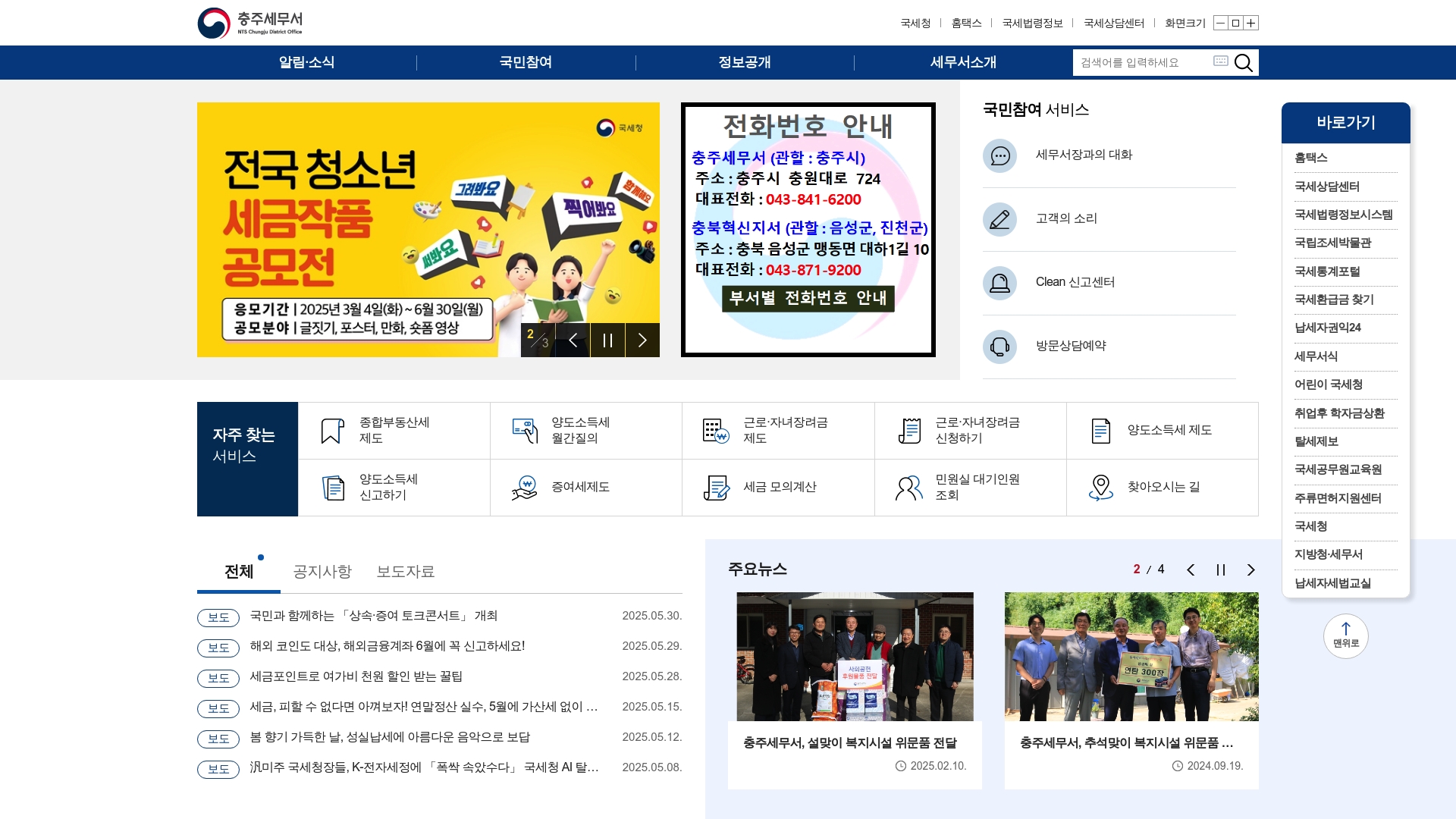Click 세금 모의계산 icon
This screenshot has width=1456, height=819.
coord(716,488)
